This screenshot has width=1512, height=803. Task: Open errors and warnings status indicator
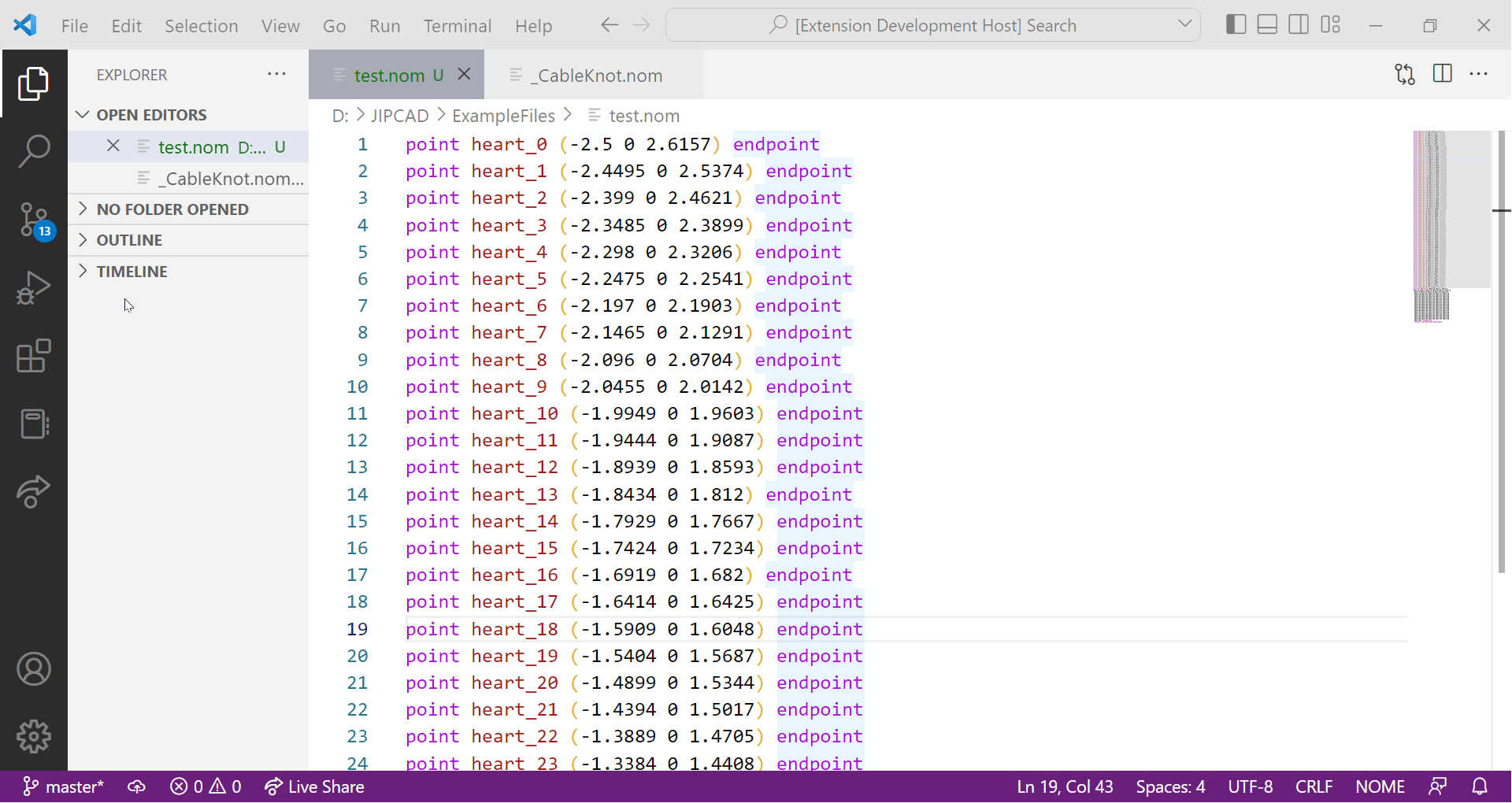point(206,786)
